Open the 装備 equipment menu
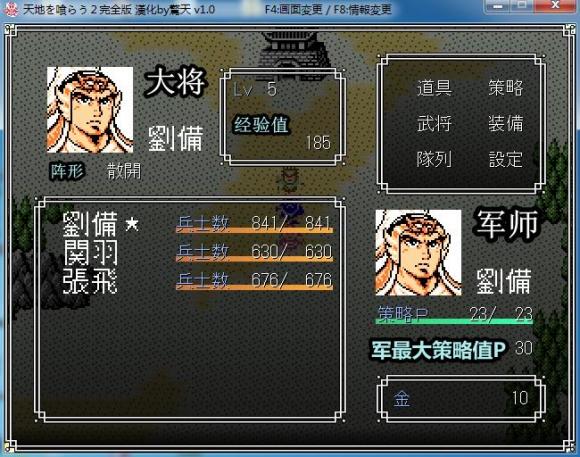 (506, 124)
